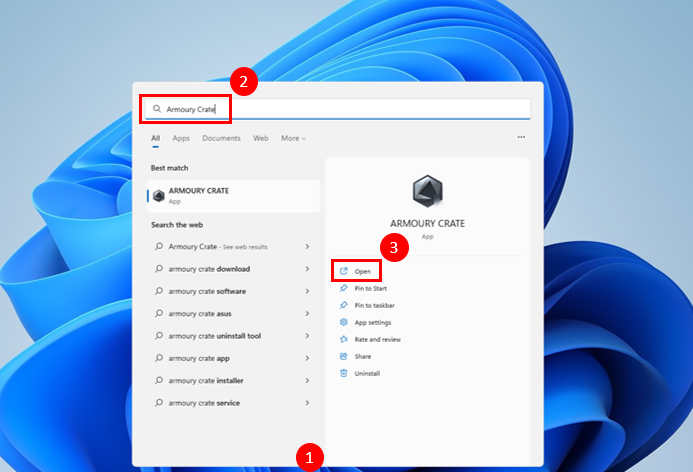This screenshot has height=472, width=693.
Task: Click the Armoury Crate search input field
Action: point(340,108)
